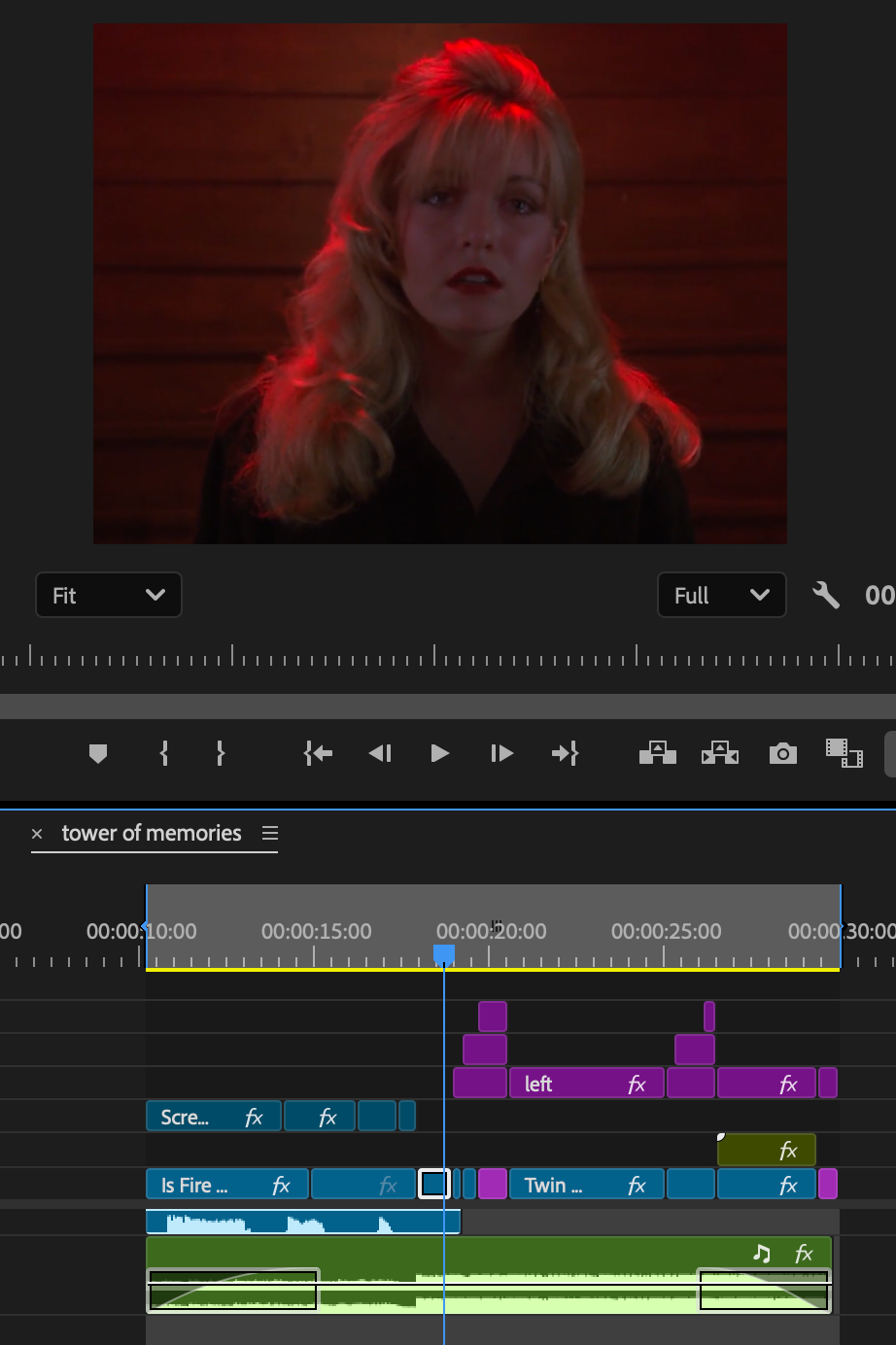The height and width of the screenshot is (1345, 896).
Task: Open the timeline panel hamburger menu
Action: click(x=270, y=833)
